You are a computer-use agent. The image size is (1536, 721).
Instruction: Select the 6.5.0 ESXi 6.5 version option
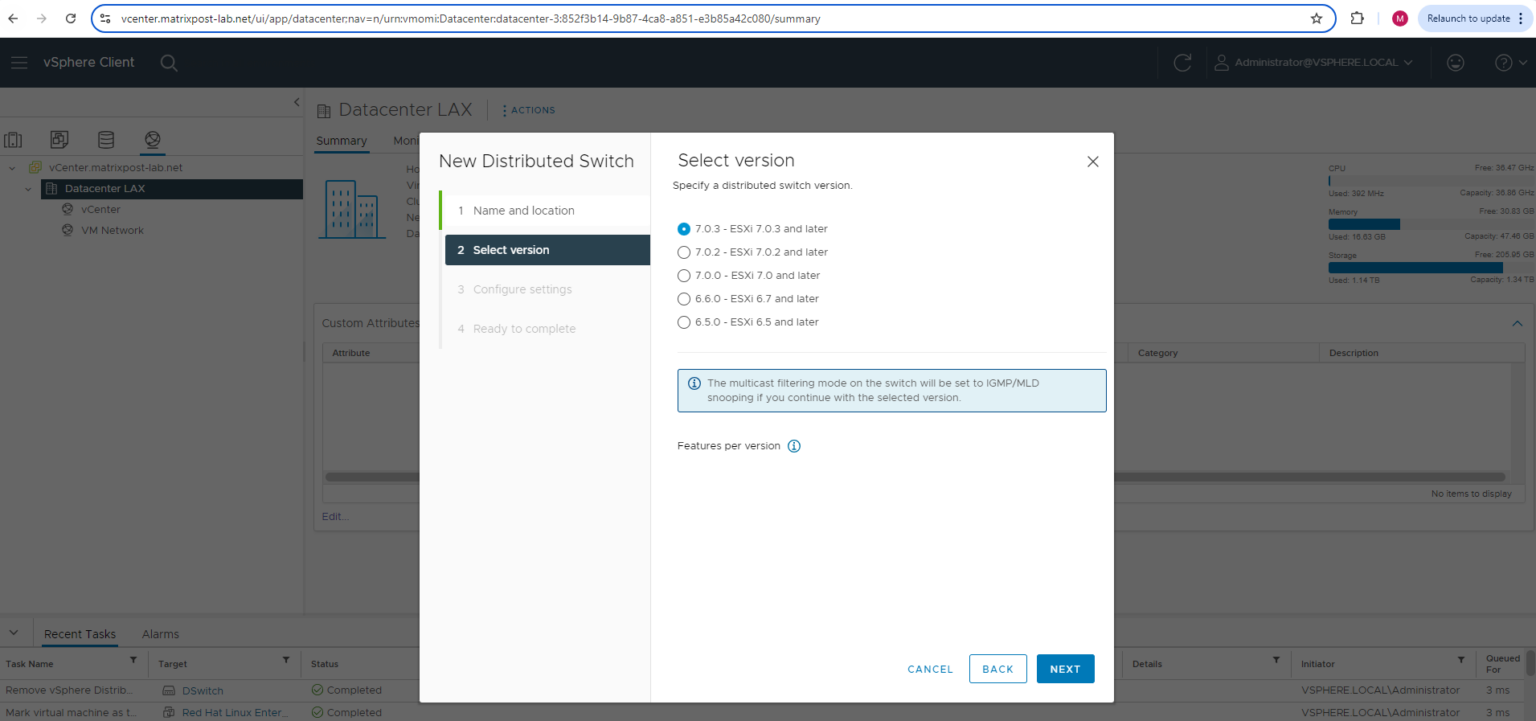click(683, 322)
